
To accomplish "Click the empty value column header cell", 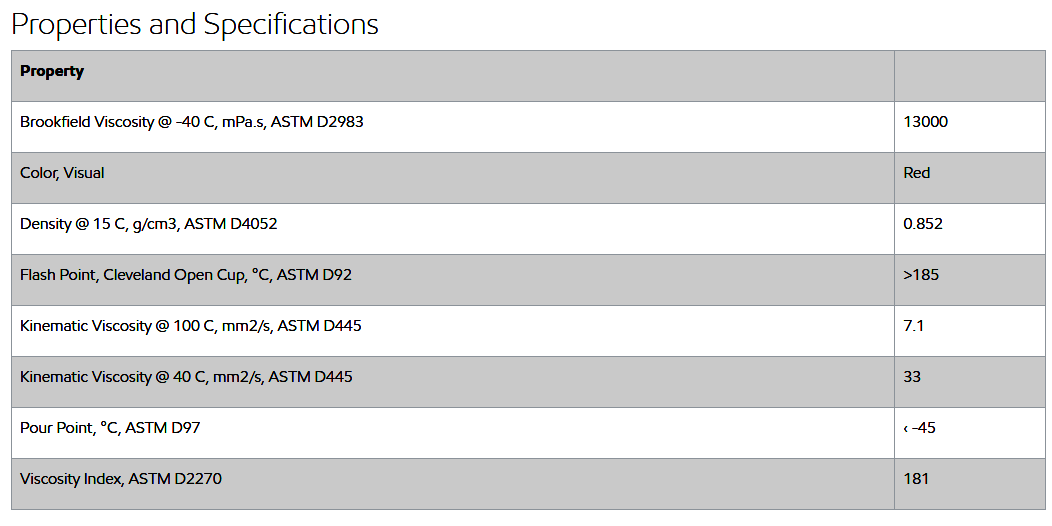I will [969, 76].
